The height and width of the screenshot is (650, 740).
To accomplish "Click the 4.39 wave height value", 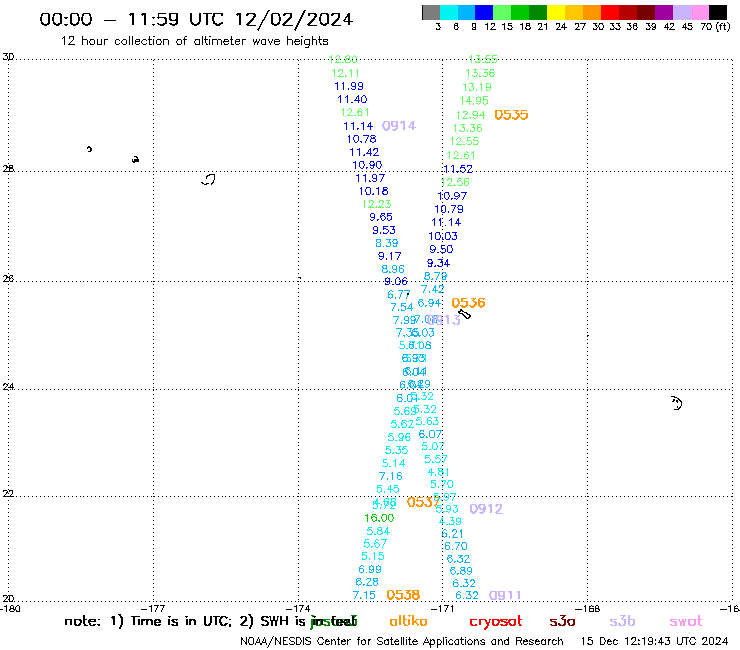I will coord(450,521).
